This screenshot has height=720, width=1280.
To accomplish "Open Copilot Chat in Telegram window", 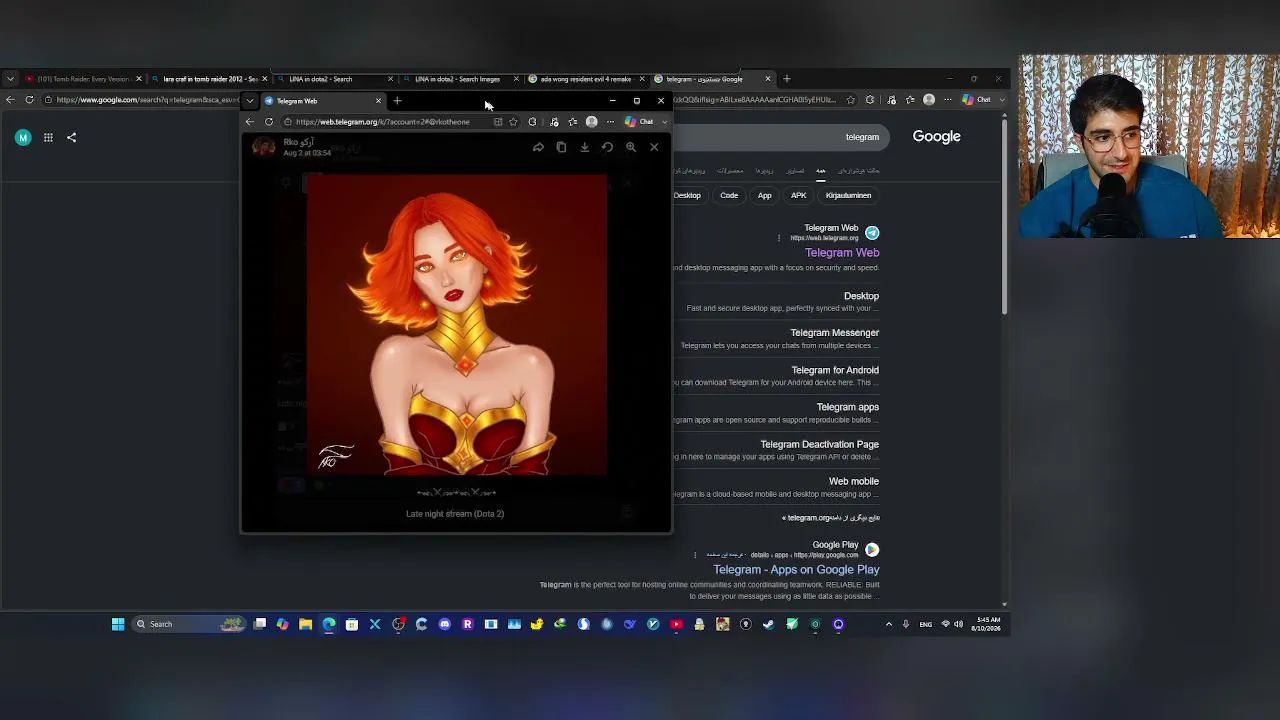I will tap(640, 122).
